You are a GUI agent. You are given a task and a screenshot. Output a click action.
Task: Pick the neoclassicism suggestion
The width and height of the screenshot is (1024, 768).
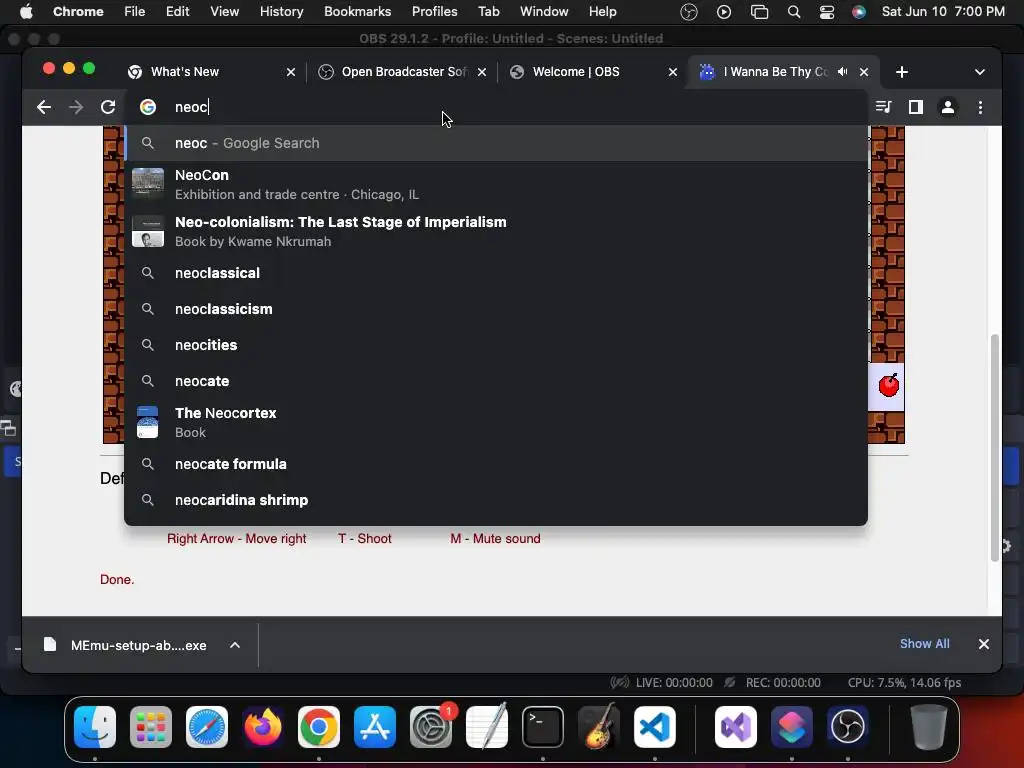[x=496, y=309]
